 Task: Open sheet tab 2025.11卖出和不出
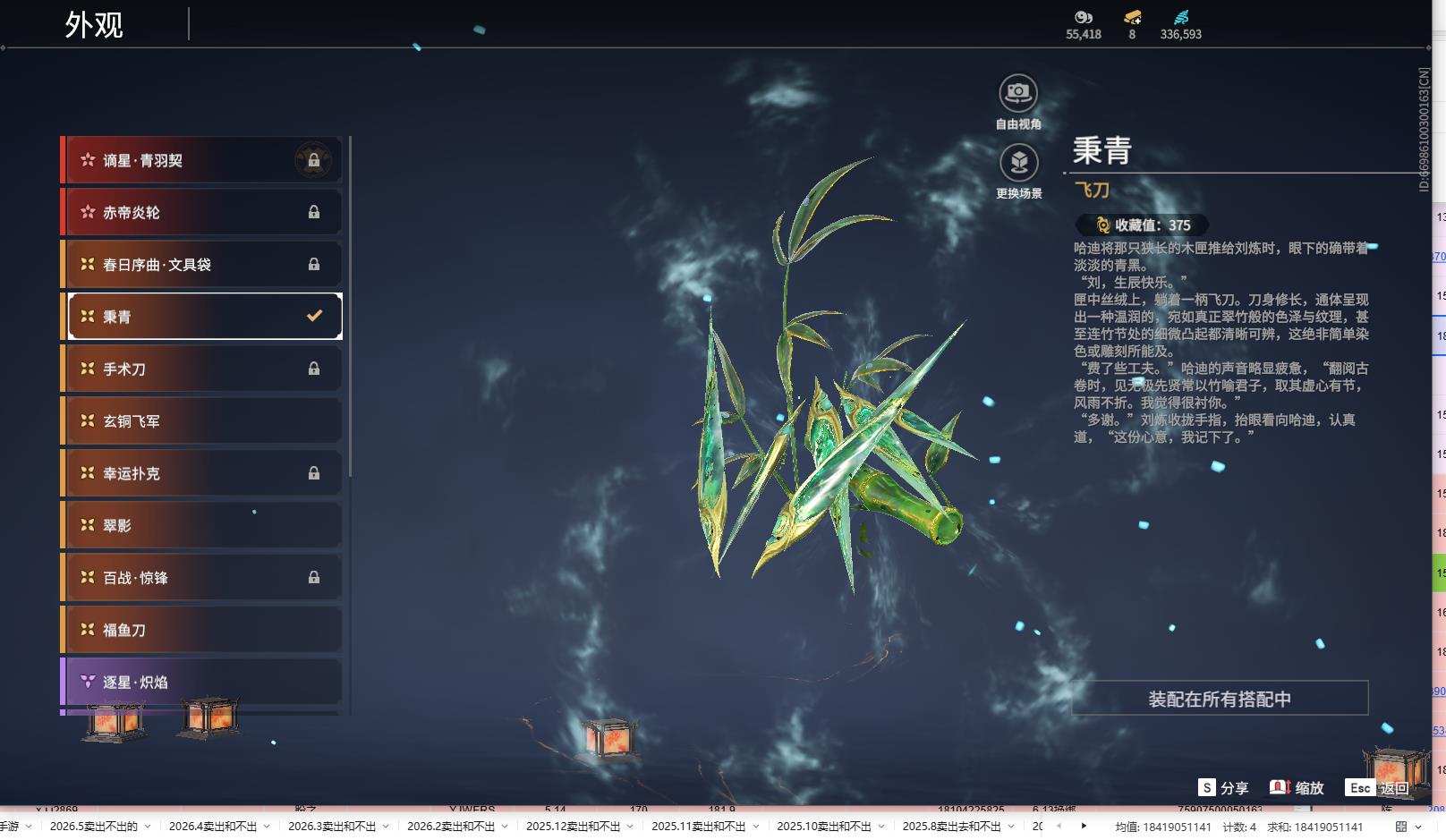point(698,827)
